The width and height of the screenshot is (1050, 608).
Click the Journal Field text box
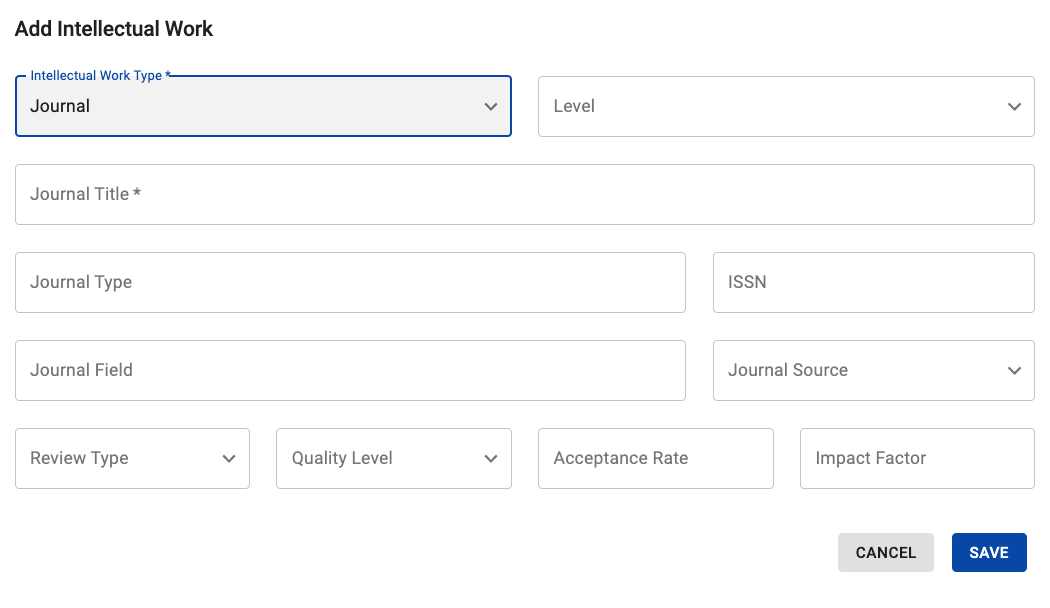tap(350, 371)
